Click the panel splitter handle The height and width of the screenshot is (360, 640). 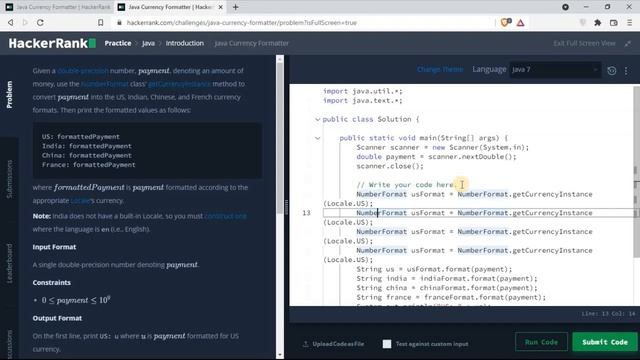pyautogui.click(x=286, y=207)
